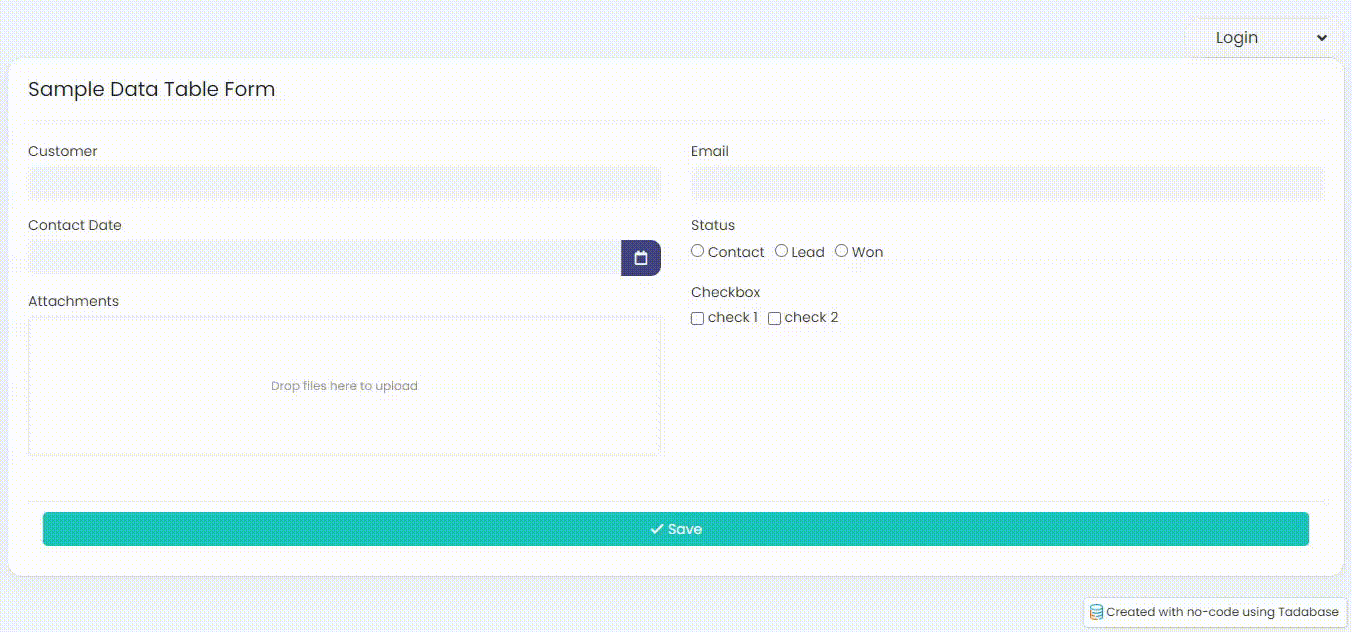Open the Contact Date calendar picker icon

pos(641,258)
